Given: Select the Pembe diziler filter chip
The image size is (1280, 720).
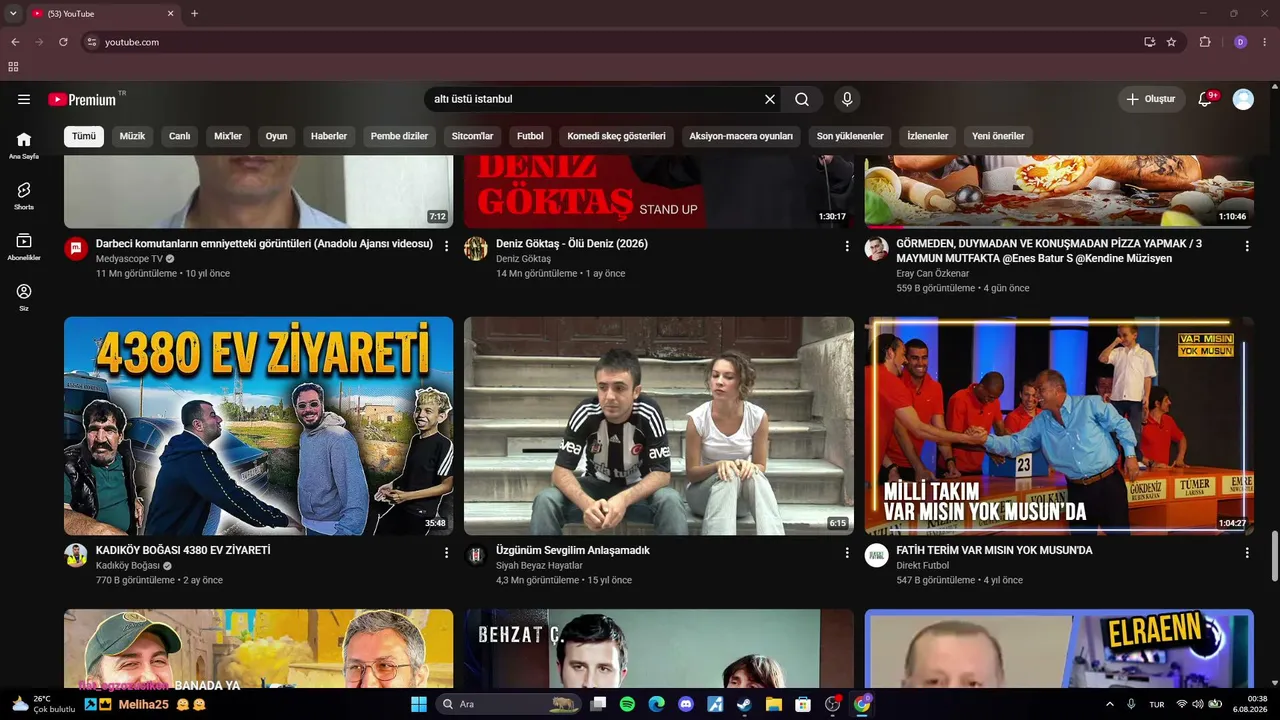Looking at the screenshot, I should pos(399,136).
